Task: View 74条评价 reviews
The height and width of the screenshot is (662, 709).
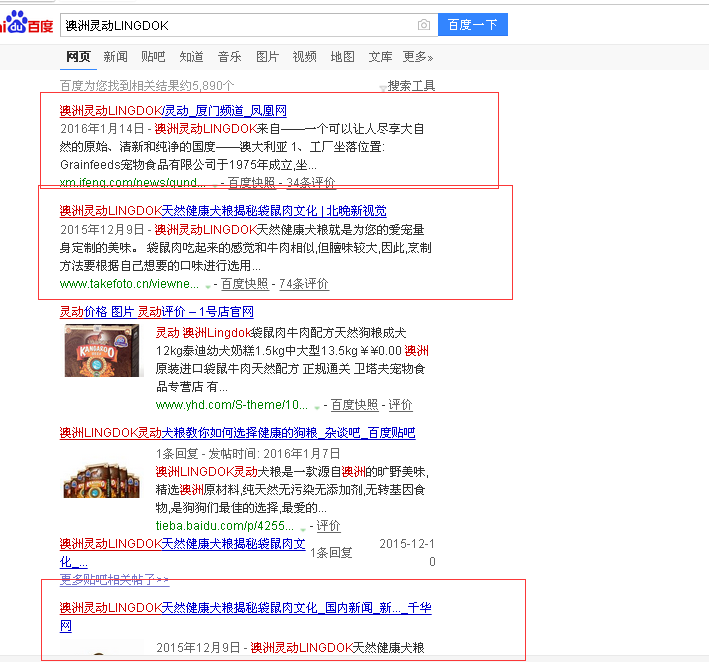Action: (304, 284)
